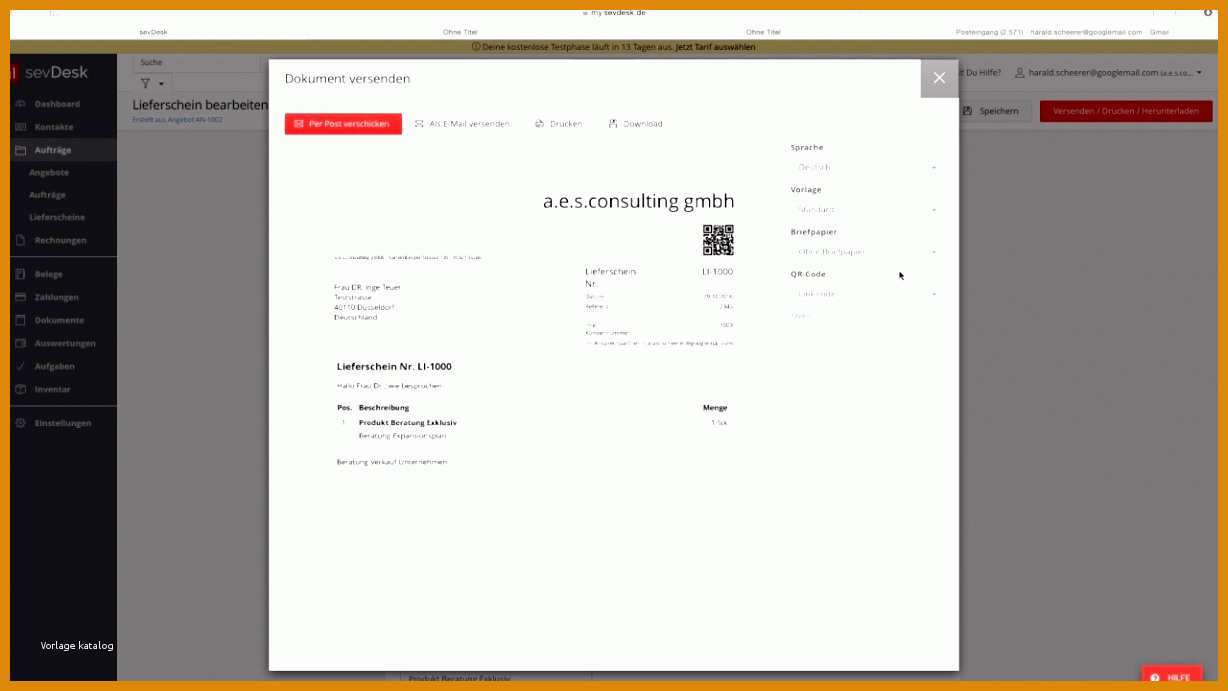Close the Dokument versenden dialog
1228x691 pixels.
[939, 78]
